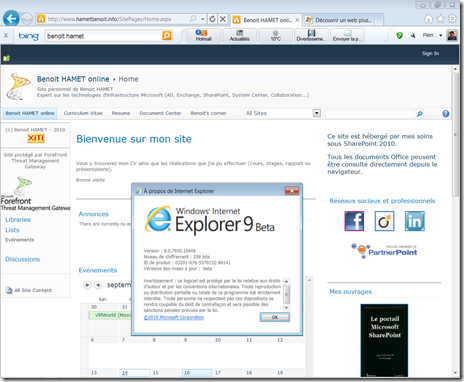The height and width of the screenshot is (382, 464).
Task: Open the Divertissement toolbar button
Action: [311, 36]
